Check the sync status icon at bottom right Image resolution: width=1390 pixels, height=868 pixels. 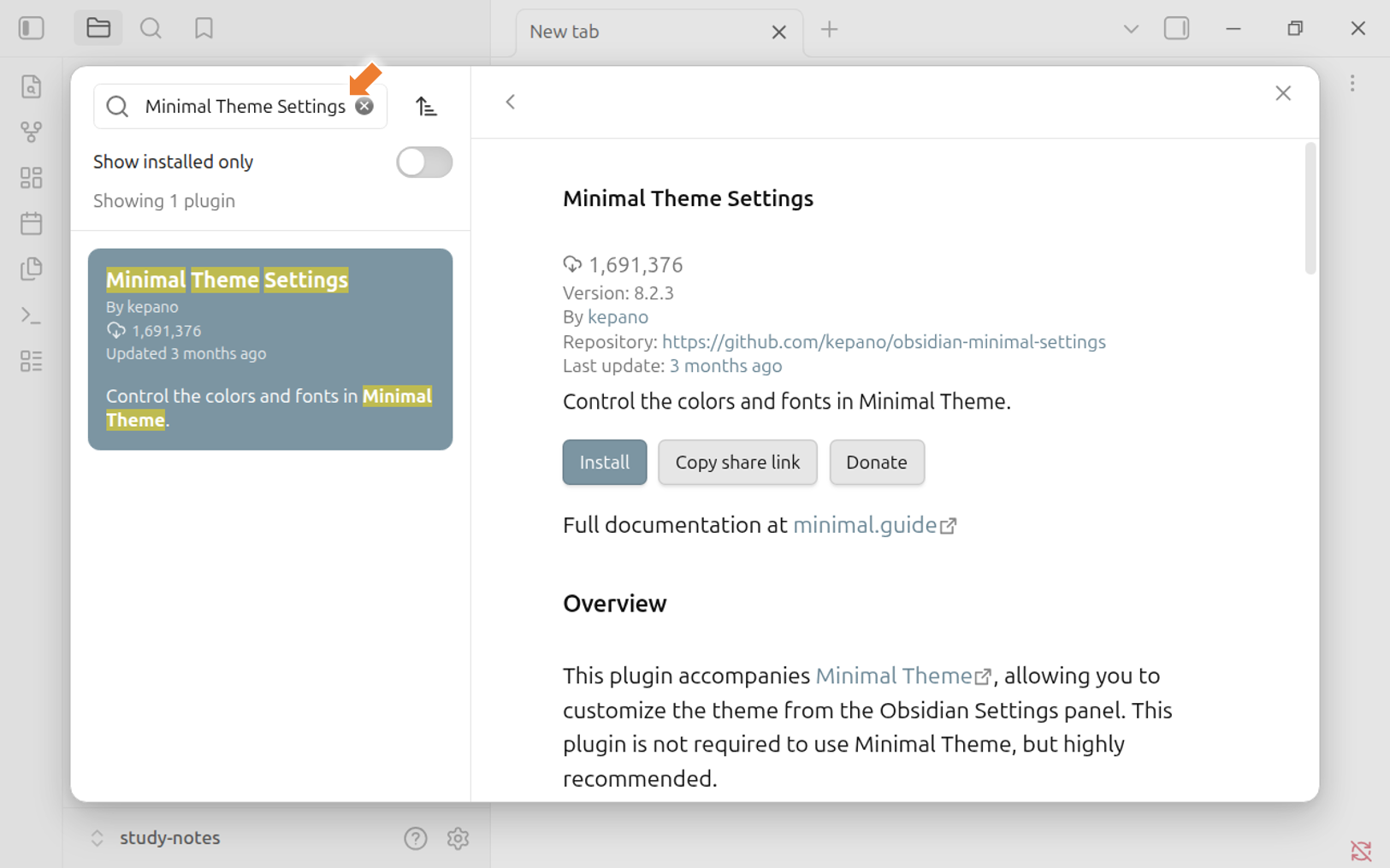click(x=1361, y=851)
